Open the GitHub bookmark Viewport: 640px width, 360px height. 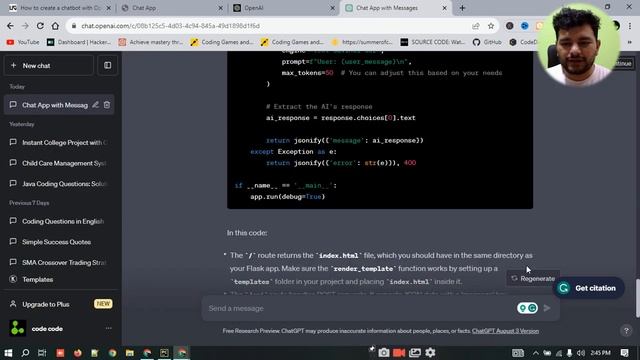[x=487, y=42]
